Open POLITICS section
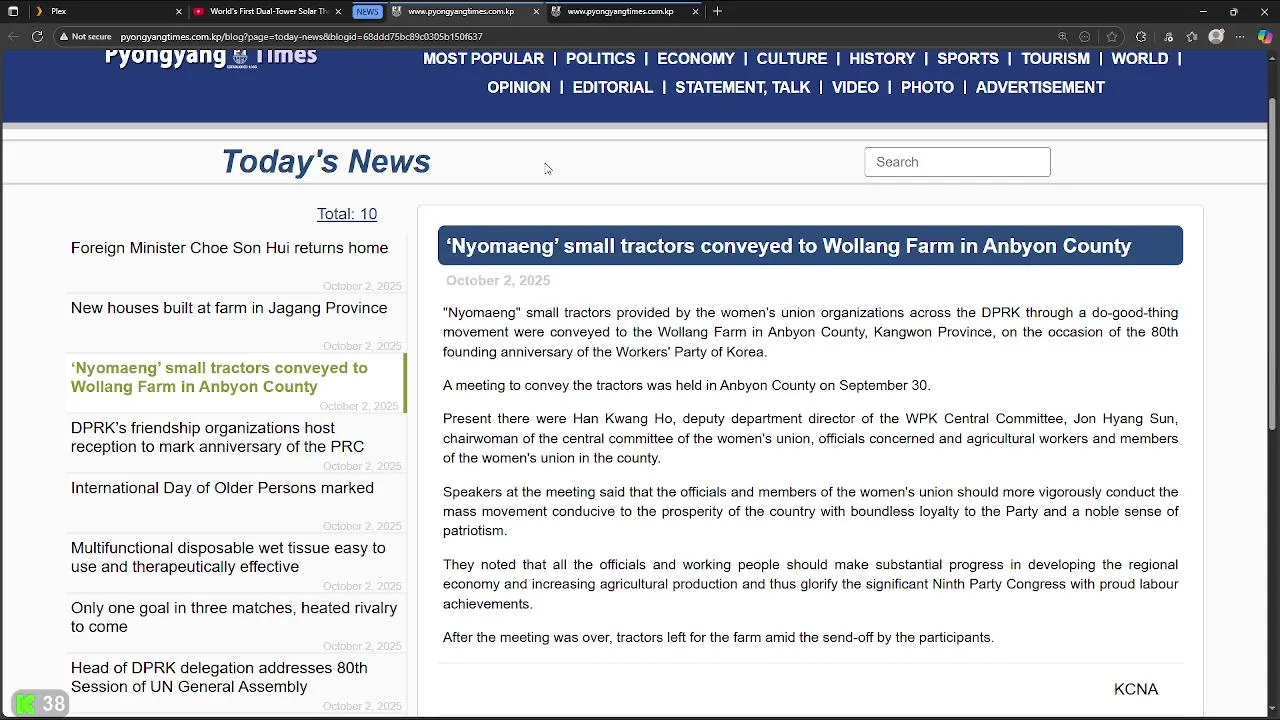This screenshot has width=1280, height=720. 600,59
